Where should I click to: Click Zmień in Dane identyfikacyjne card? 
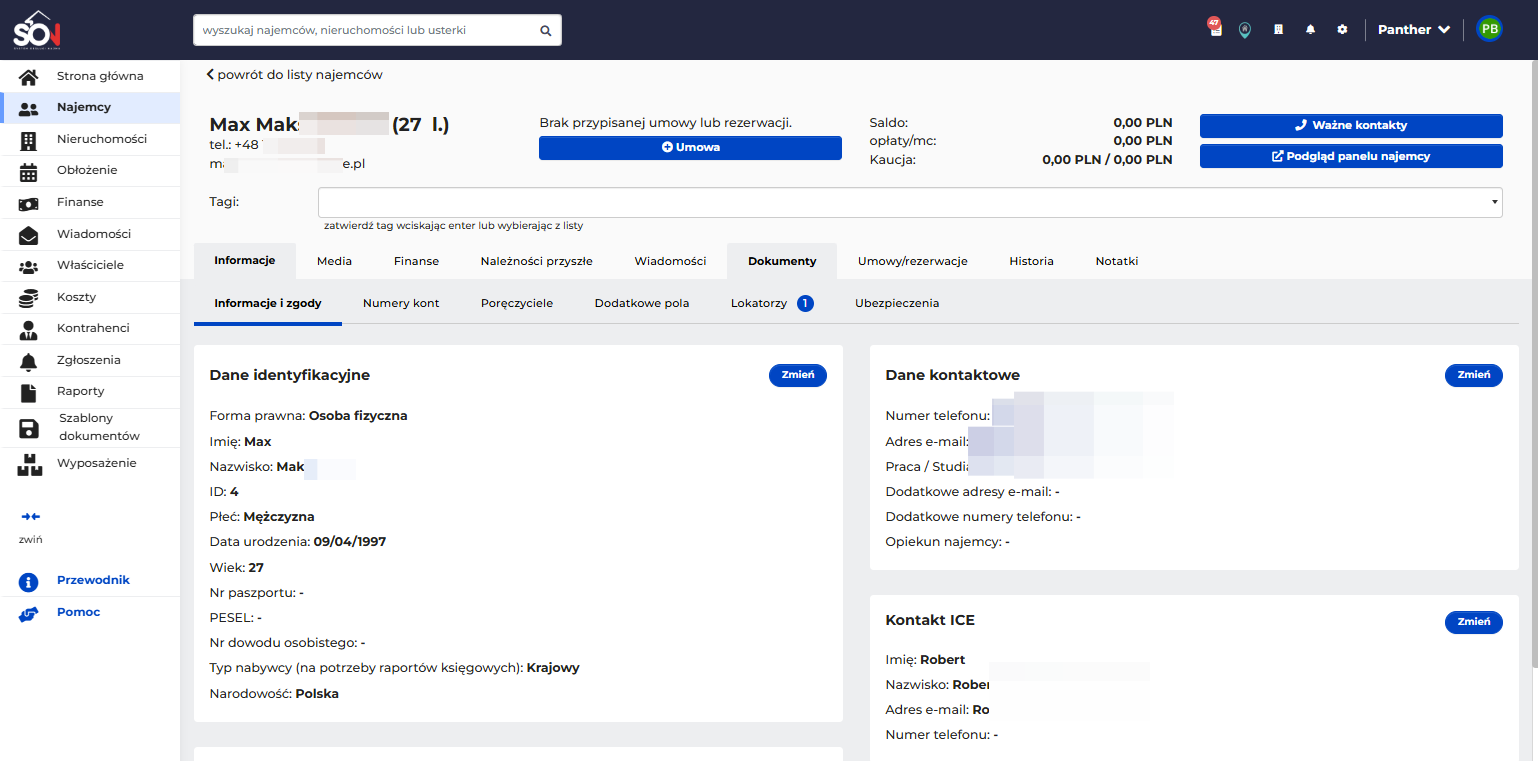(x=798, y=375)
